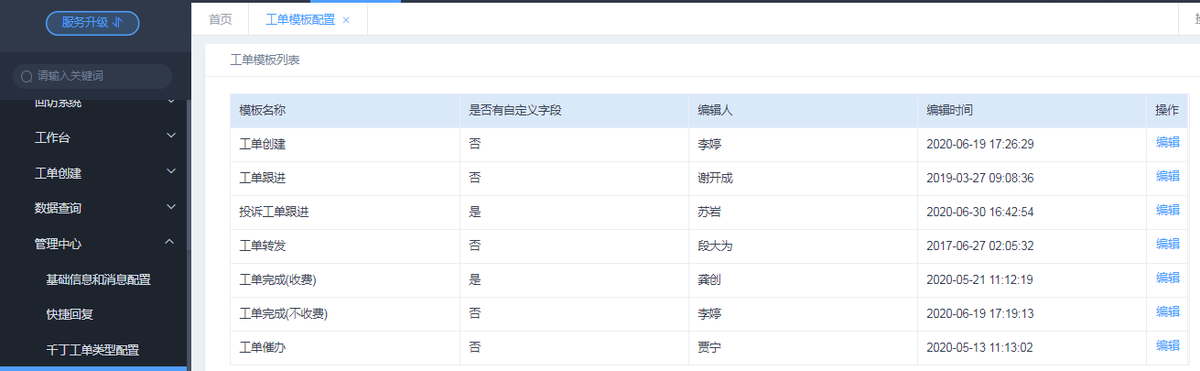Open 基础信息和消息配置 submenu item

(98, 279)
